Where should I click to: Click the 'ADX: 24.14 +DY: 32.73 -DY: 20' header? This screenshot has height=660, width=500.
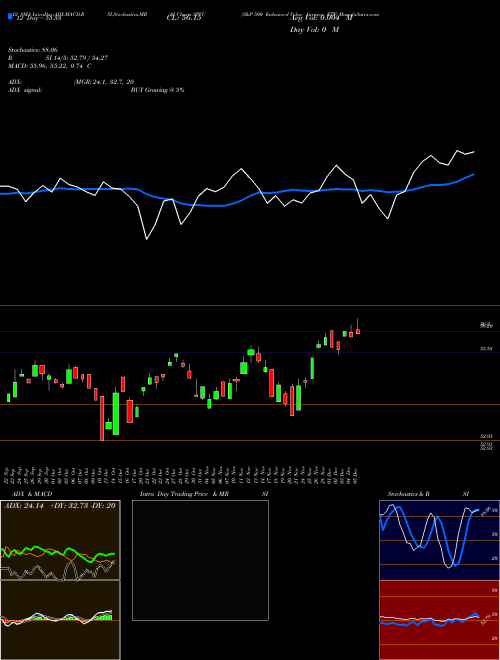60,506
